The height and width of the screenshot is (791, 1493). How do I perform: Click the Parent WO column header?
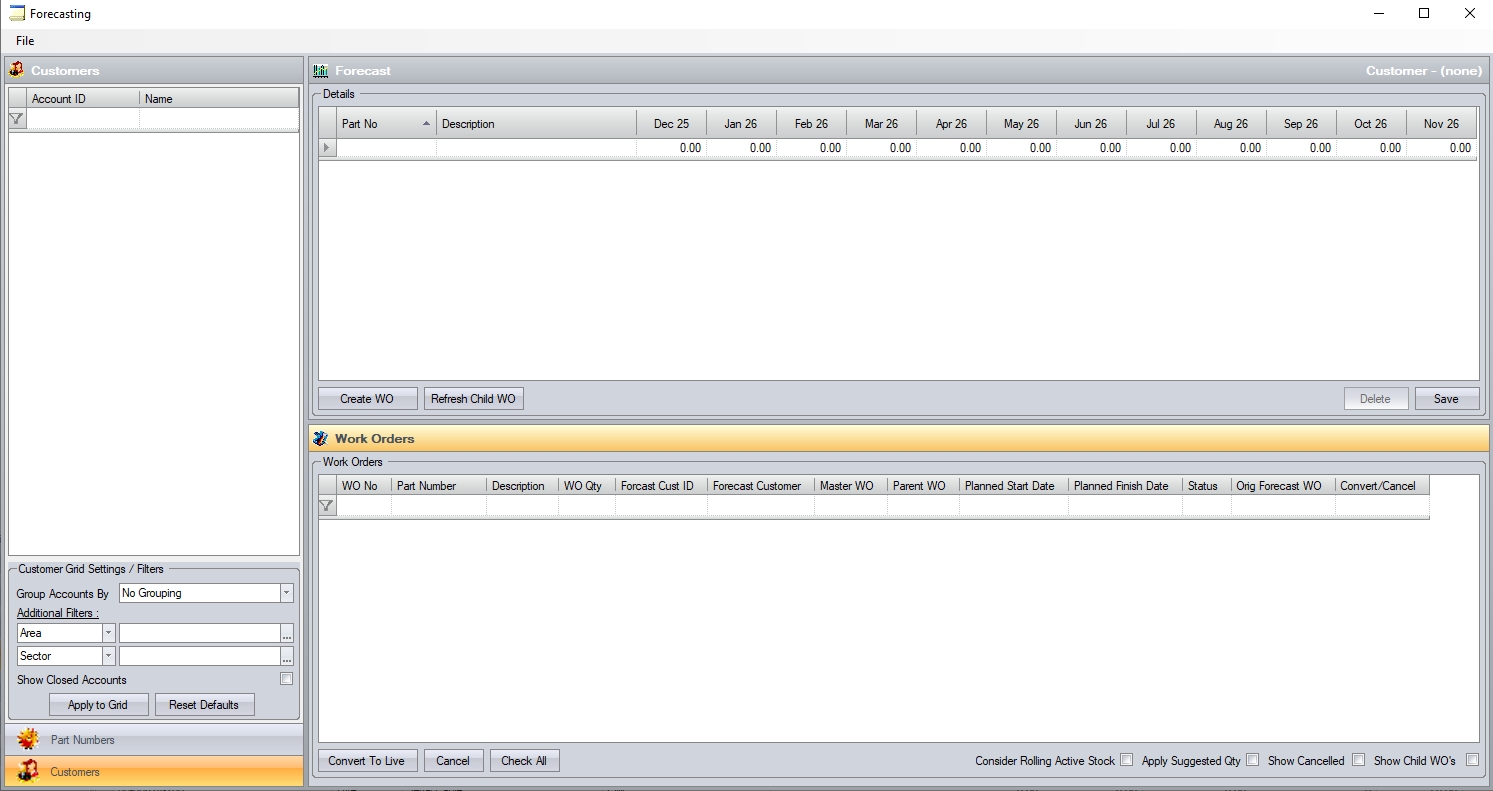click(x=924, y=486)
